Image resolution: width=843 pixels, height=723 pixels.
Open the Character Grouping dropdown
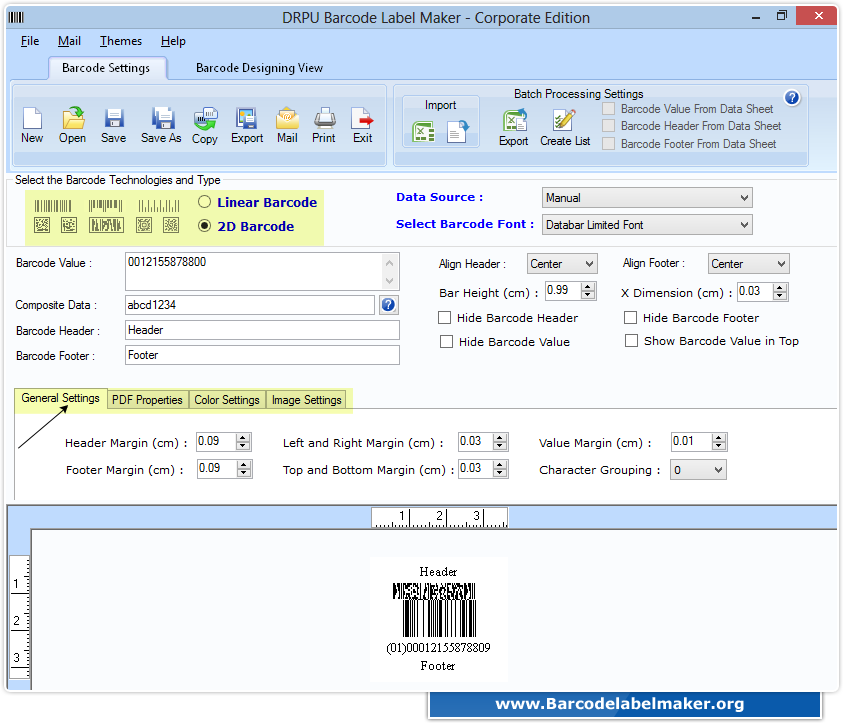tap(698, 470)
